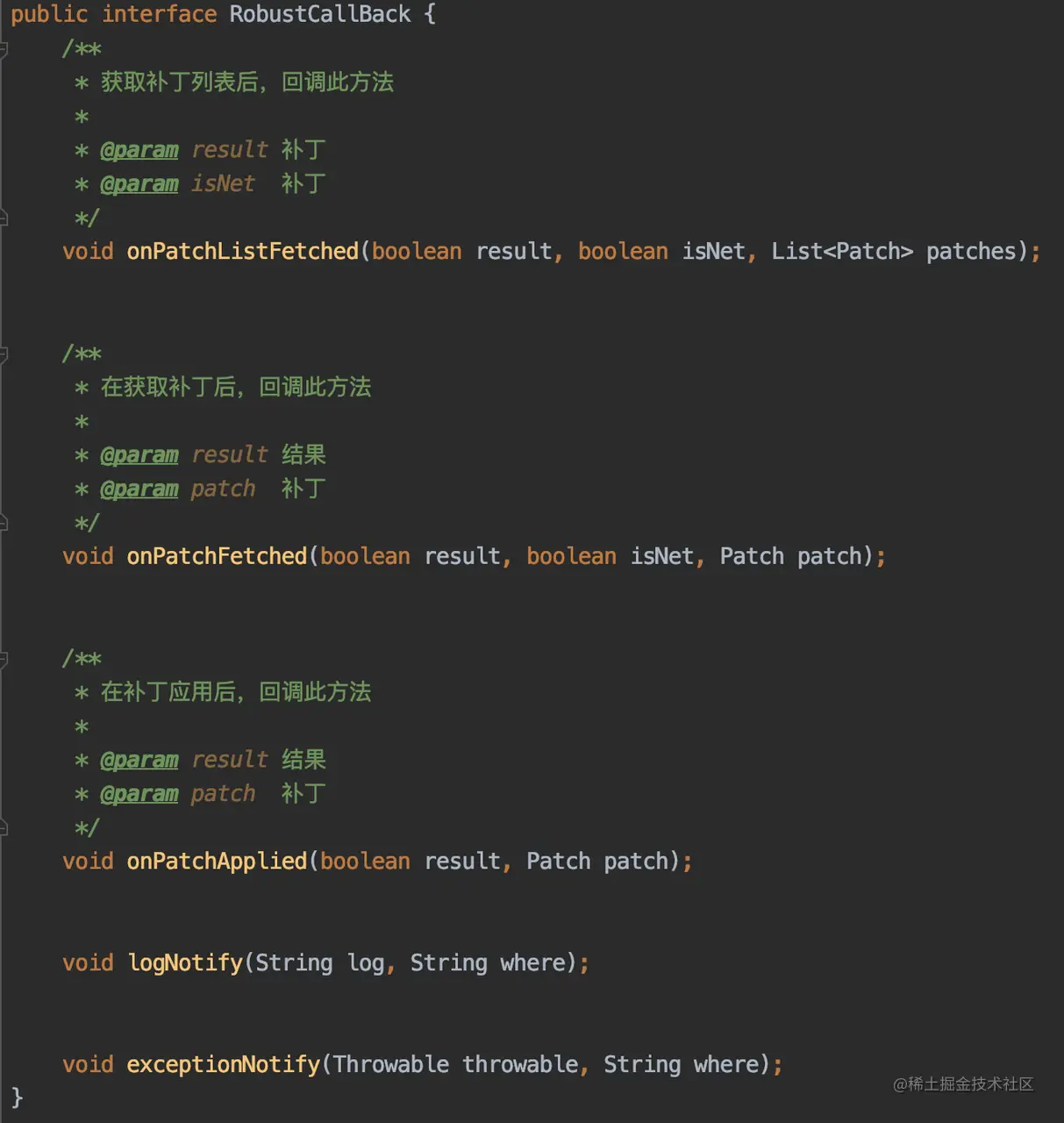Image resolution: width=1064 pixels, height=1123 pixels.
Task: Click the fold end marker above onPatchListFetched
Action: point(4,218)
